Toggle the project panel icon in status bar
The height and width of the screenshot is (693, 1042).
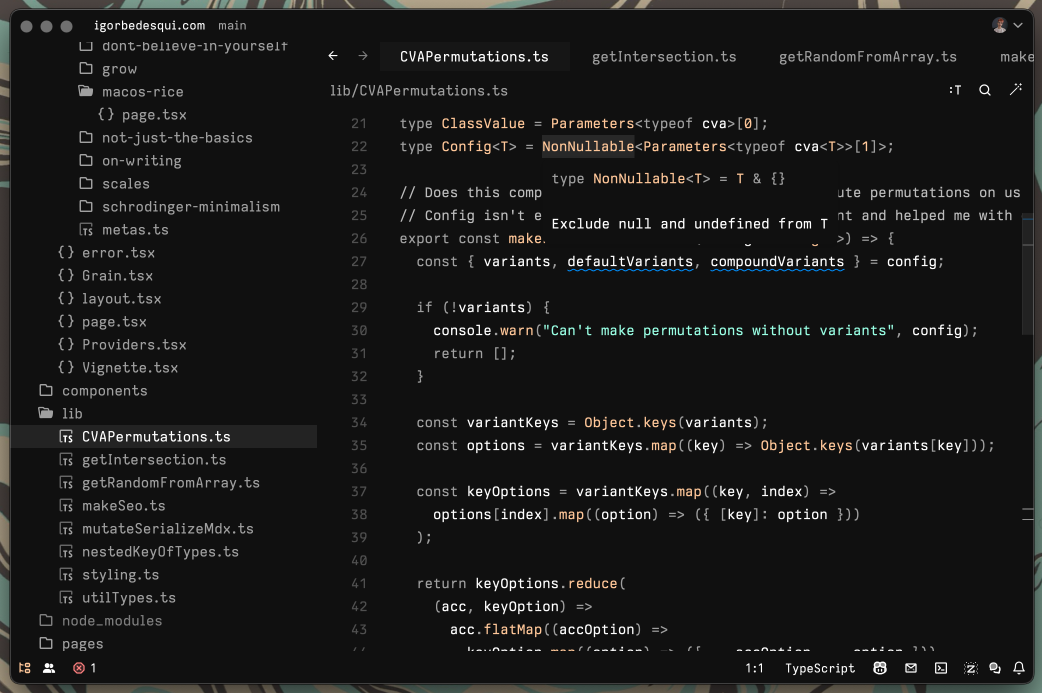tap(25, 668)
